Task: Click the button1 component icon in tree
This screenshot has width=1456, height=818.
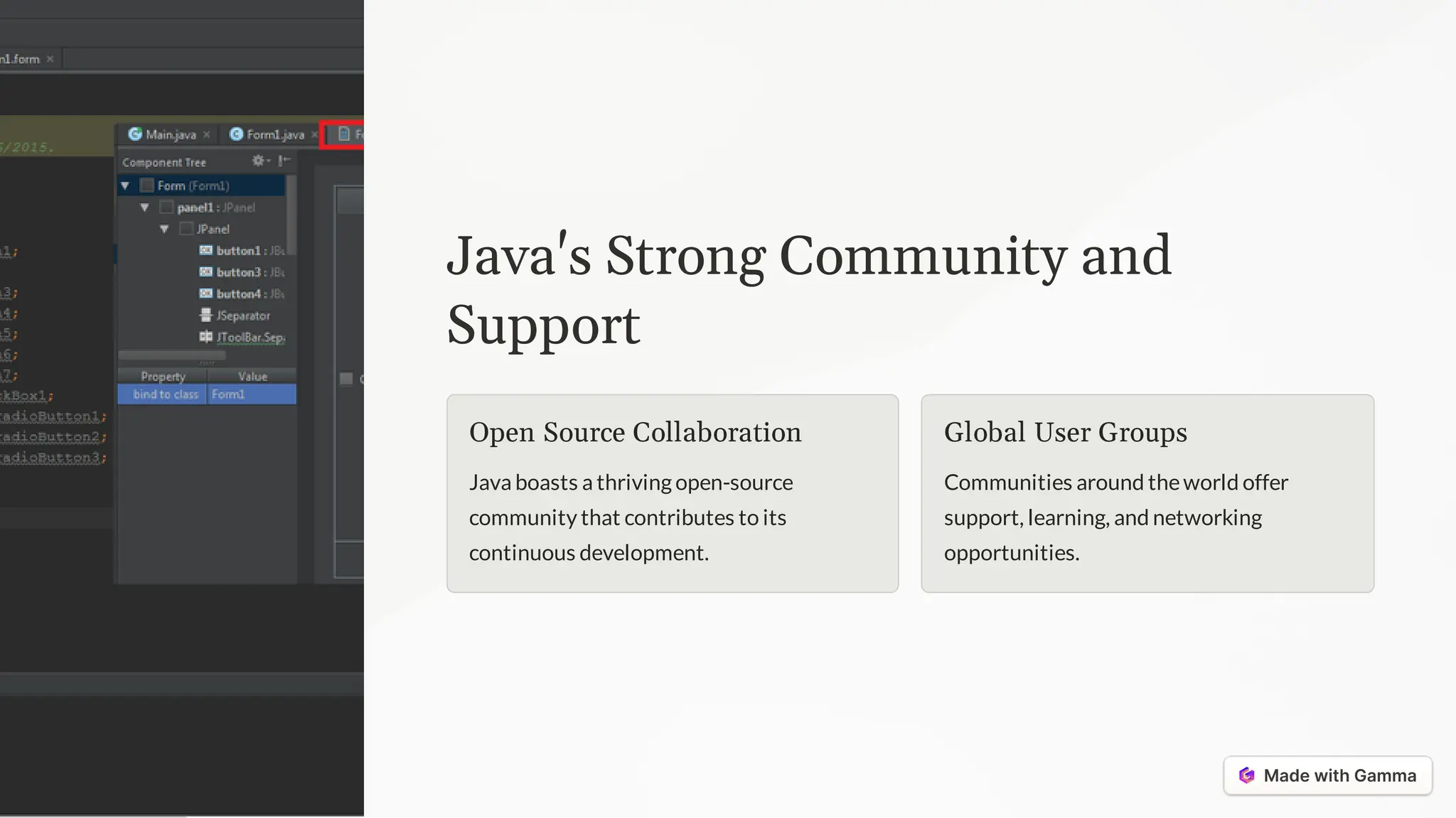Action: [205, 250]
